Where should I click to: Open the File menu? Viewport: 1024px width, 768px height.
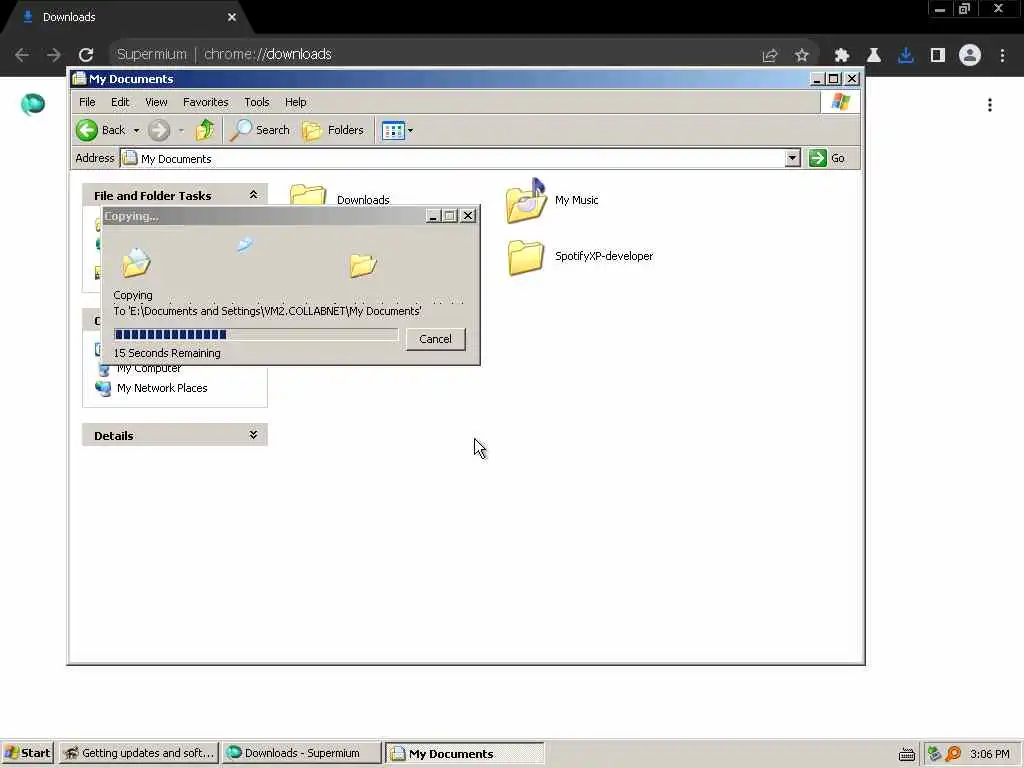point(87,102)
